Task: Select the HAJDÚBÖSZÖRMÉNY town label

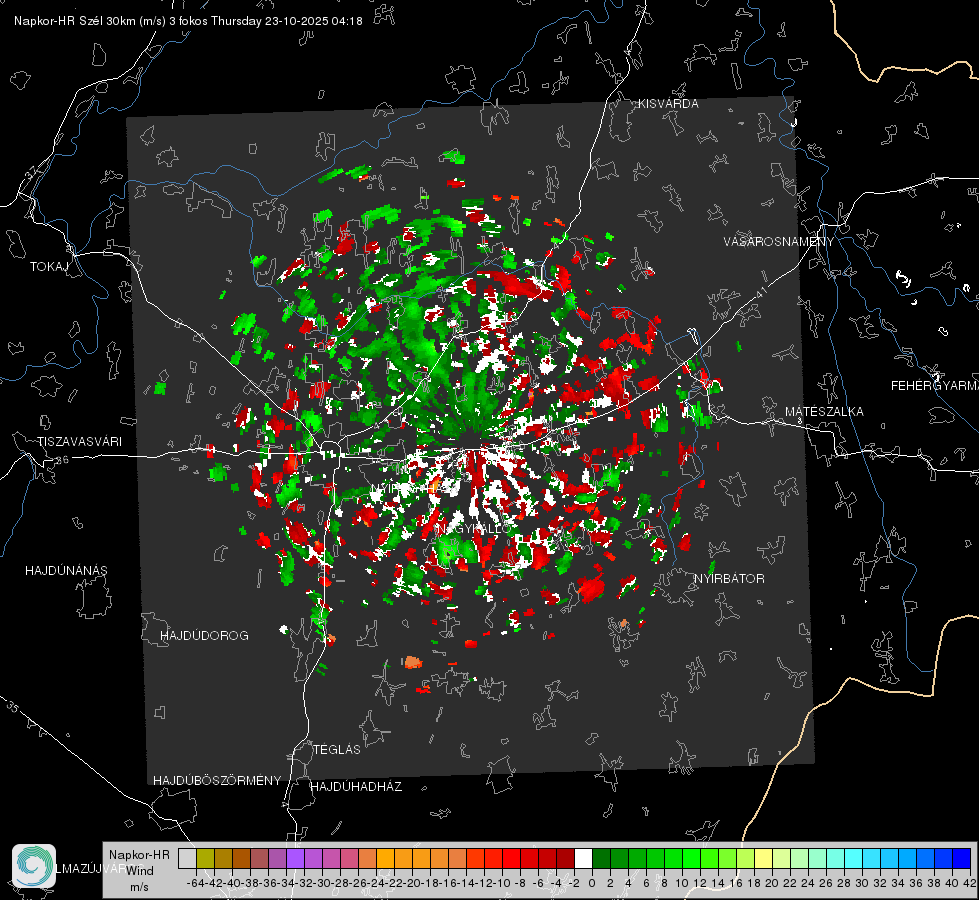Action: [217, 781]
